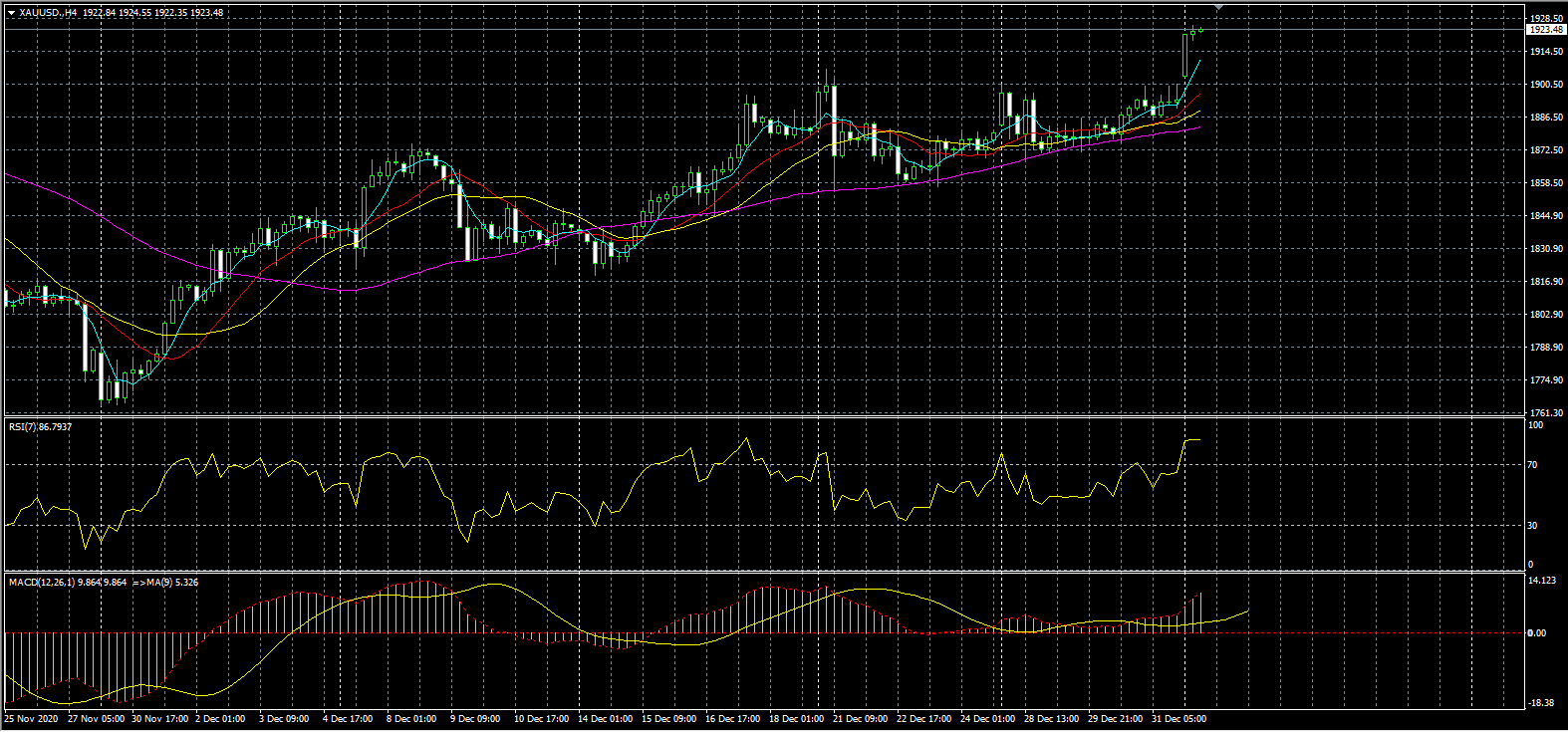Click the gray chart shift marker at top
Screen dimensions: 1568x732
coord(1218,7)
